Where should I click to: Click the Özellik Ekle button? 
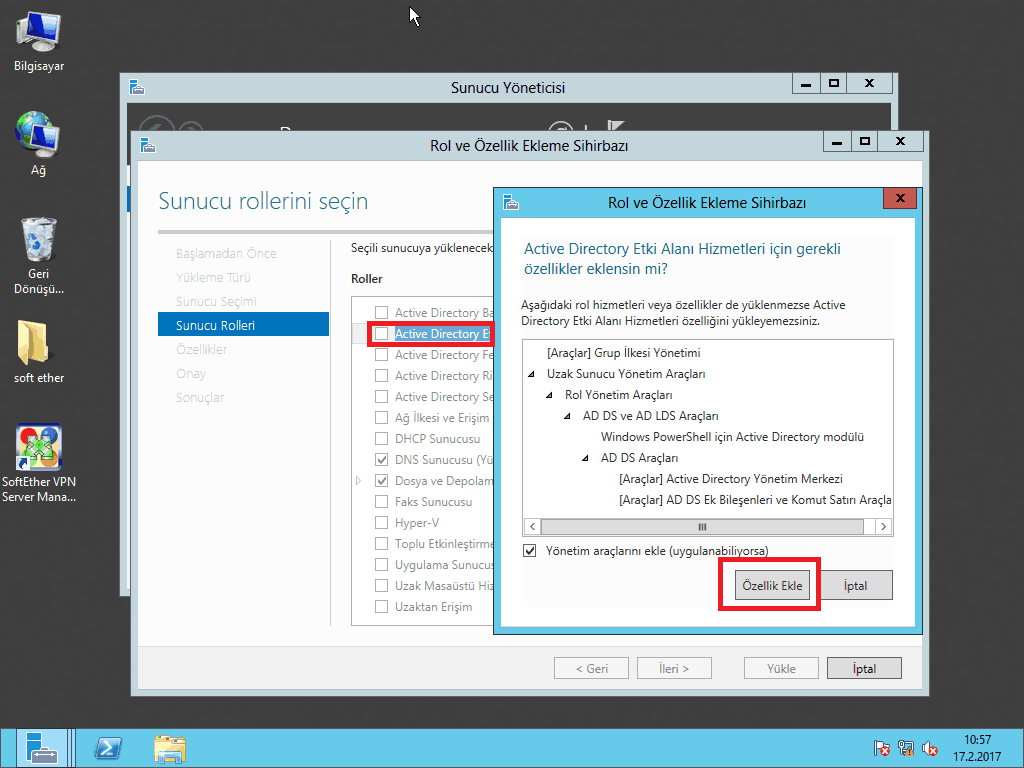[770, 586]
